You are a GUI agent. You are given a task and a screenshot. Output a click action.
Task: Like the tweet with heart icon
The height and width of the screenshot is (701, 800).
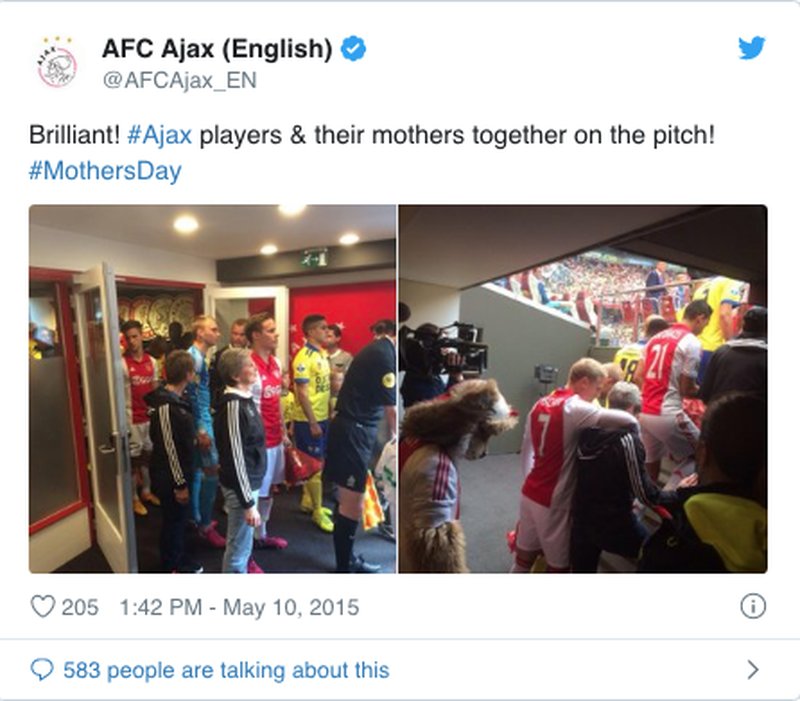tap(43, 607)
